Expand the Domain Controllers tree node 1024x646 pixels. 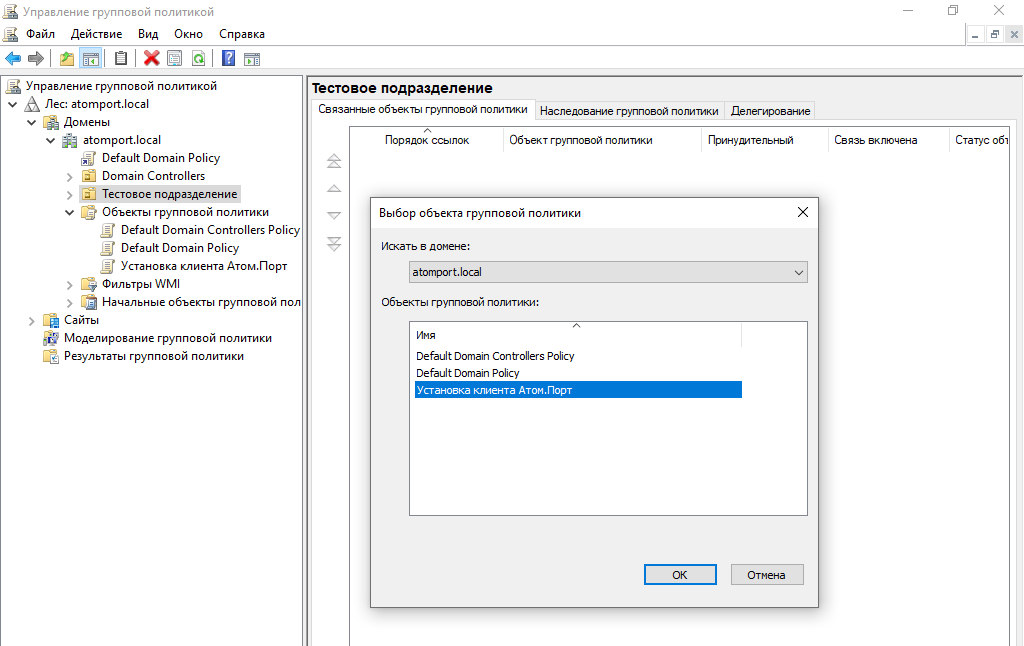pos(70,177)
